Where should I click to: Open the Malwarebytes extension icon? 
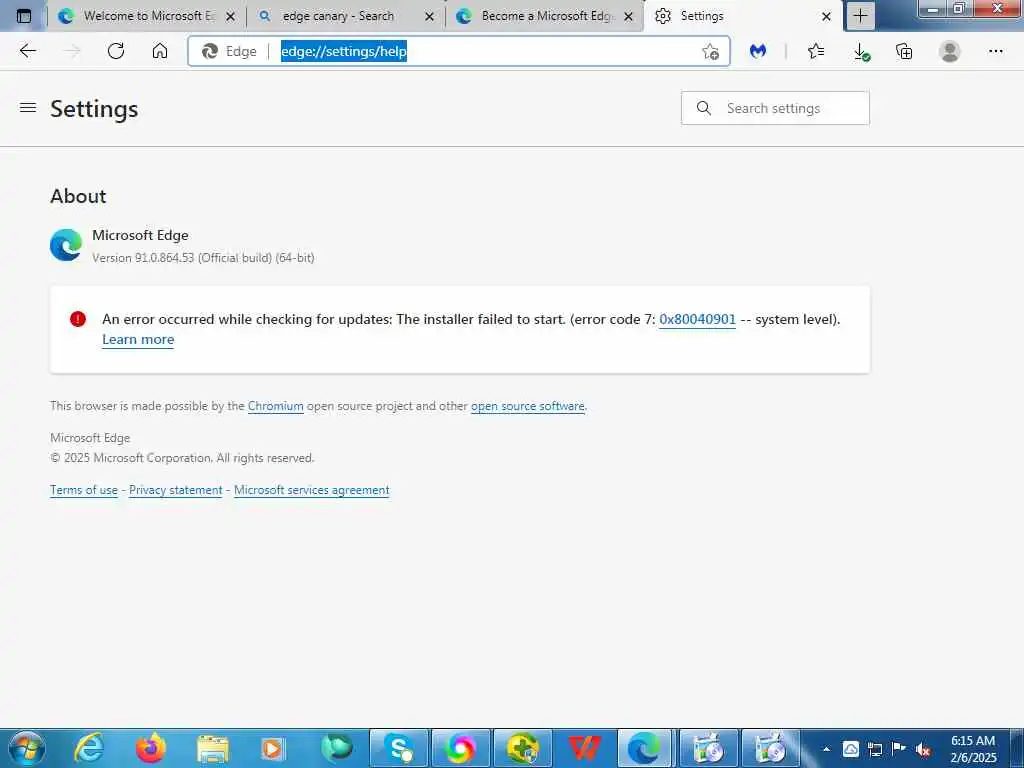(x=758, y=51)
